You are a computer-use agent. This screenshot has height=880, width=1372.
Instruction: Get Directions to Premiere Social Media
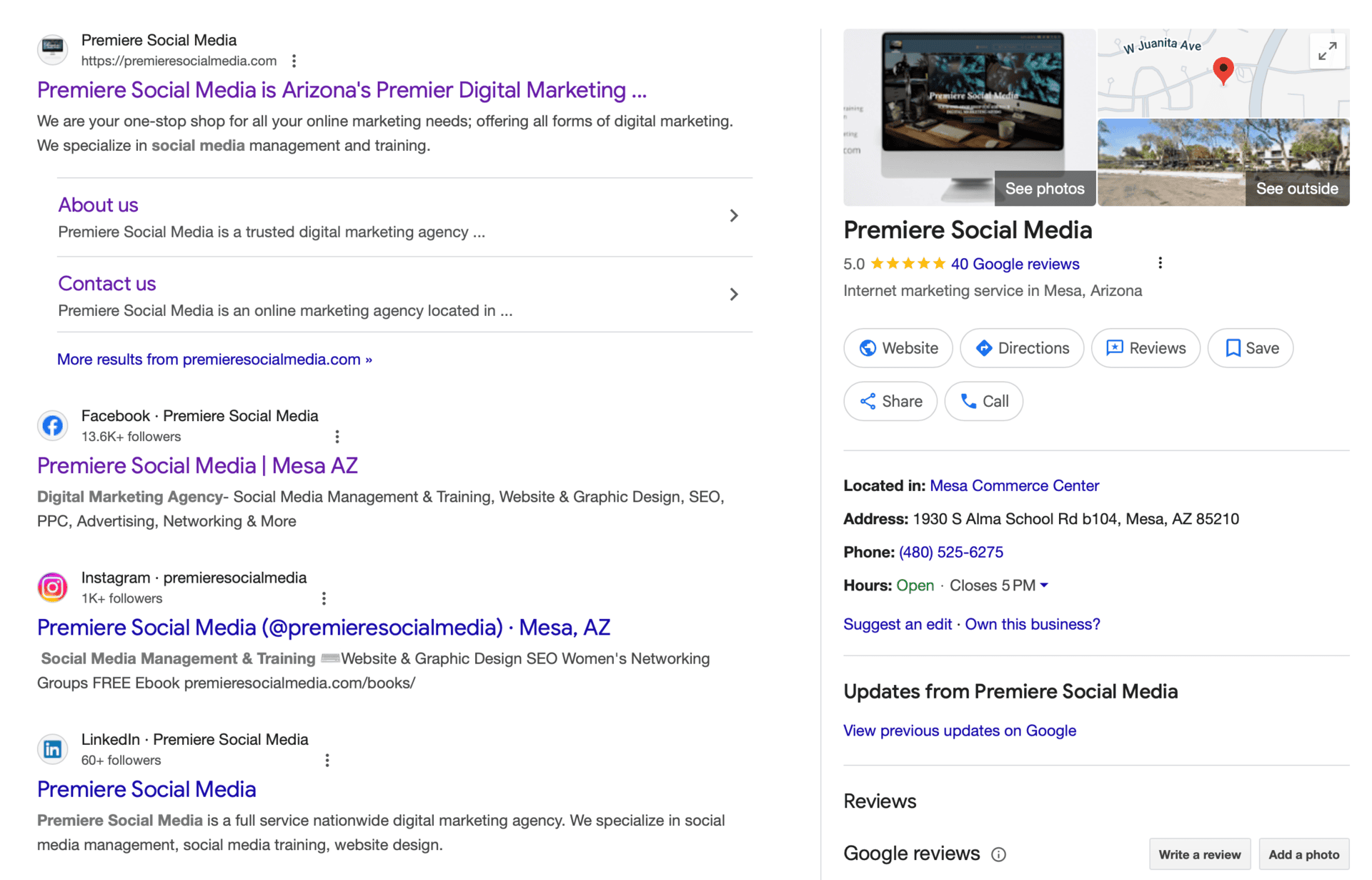pyautogui.click(x=1021, y=348)
